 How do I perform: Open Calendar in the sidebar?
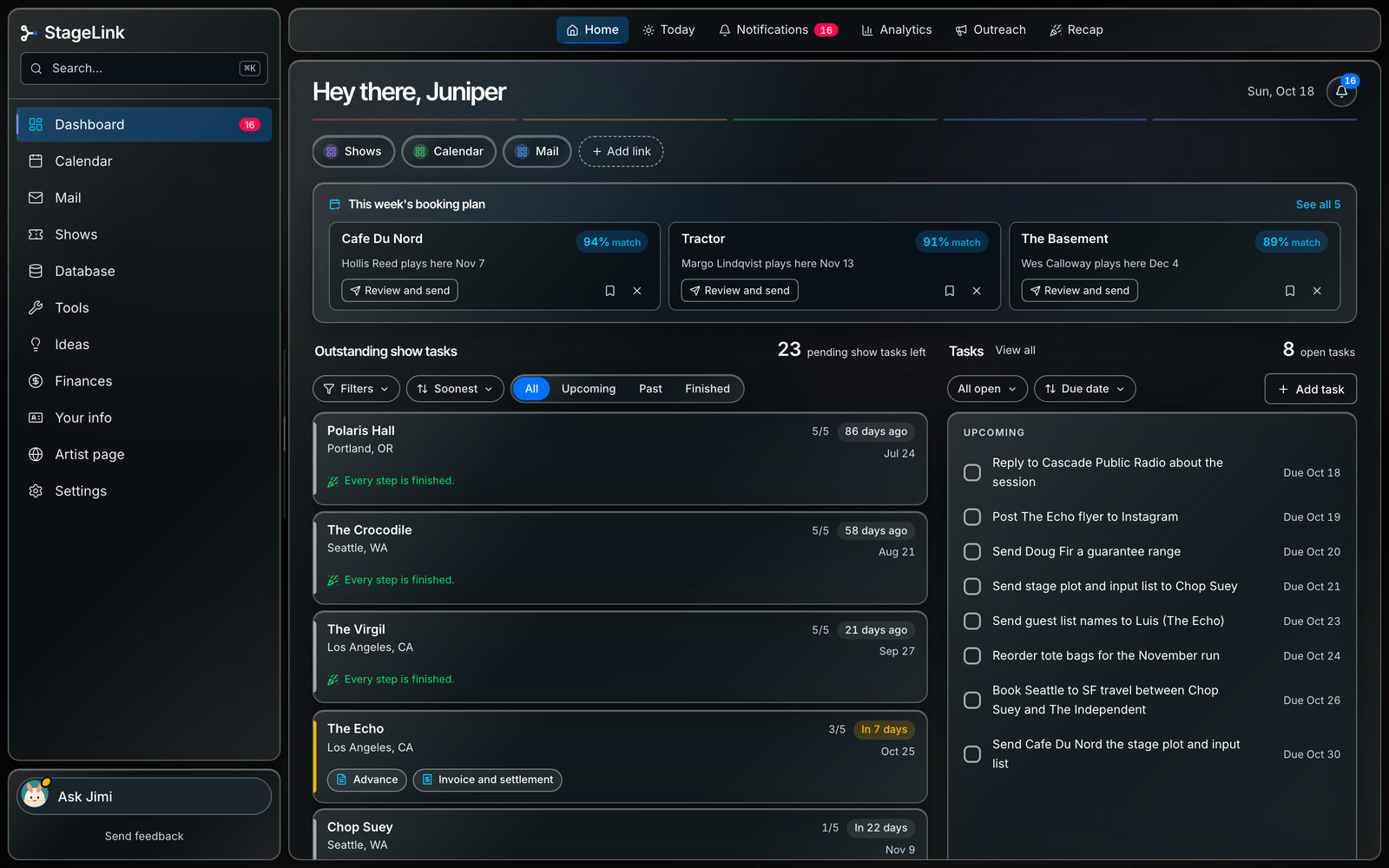(144, 161)
